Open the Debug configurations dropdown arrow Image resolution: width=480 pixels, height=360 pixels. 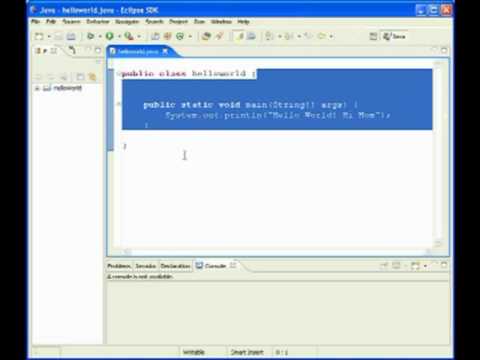(x=100, y=36)
